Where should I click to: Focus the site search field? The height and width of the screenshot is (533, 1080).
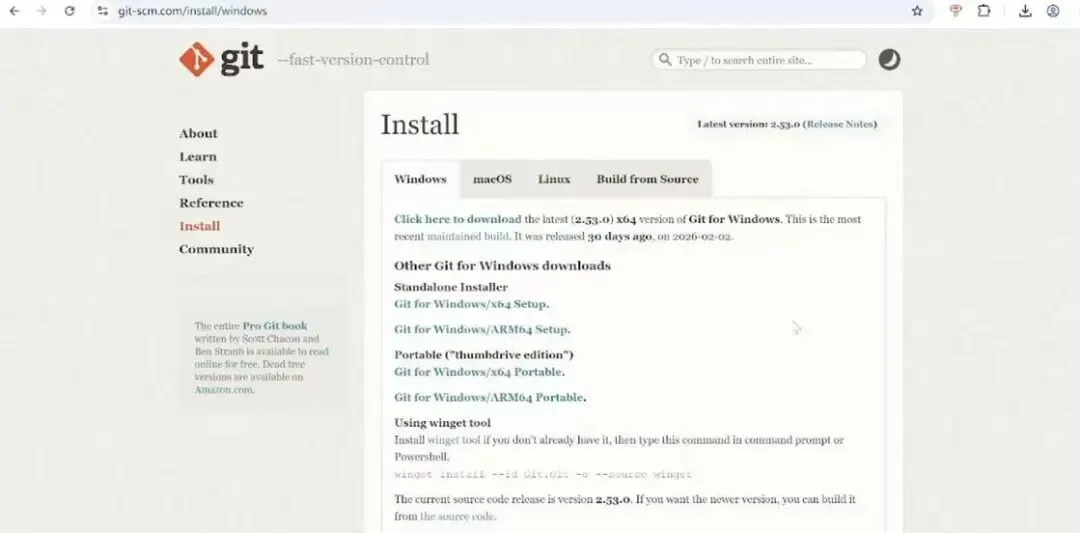[758, 60]
